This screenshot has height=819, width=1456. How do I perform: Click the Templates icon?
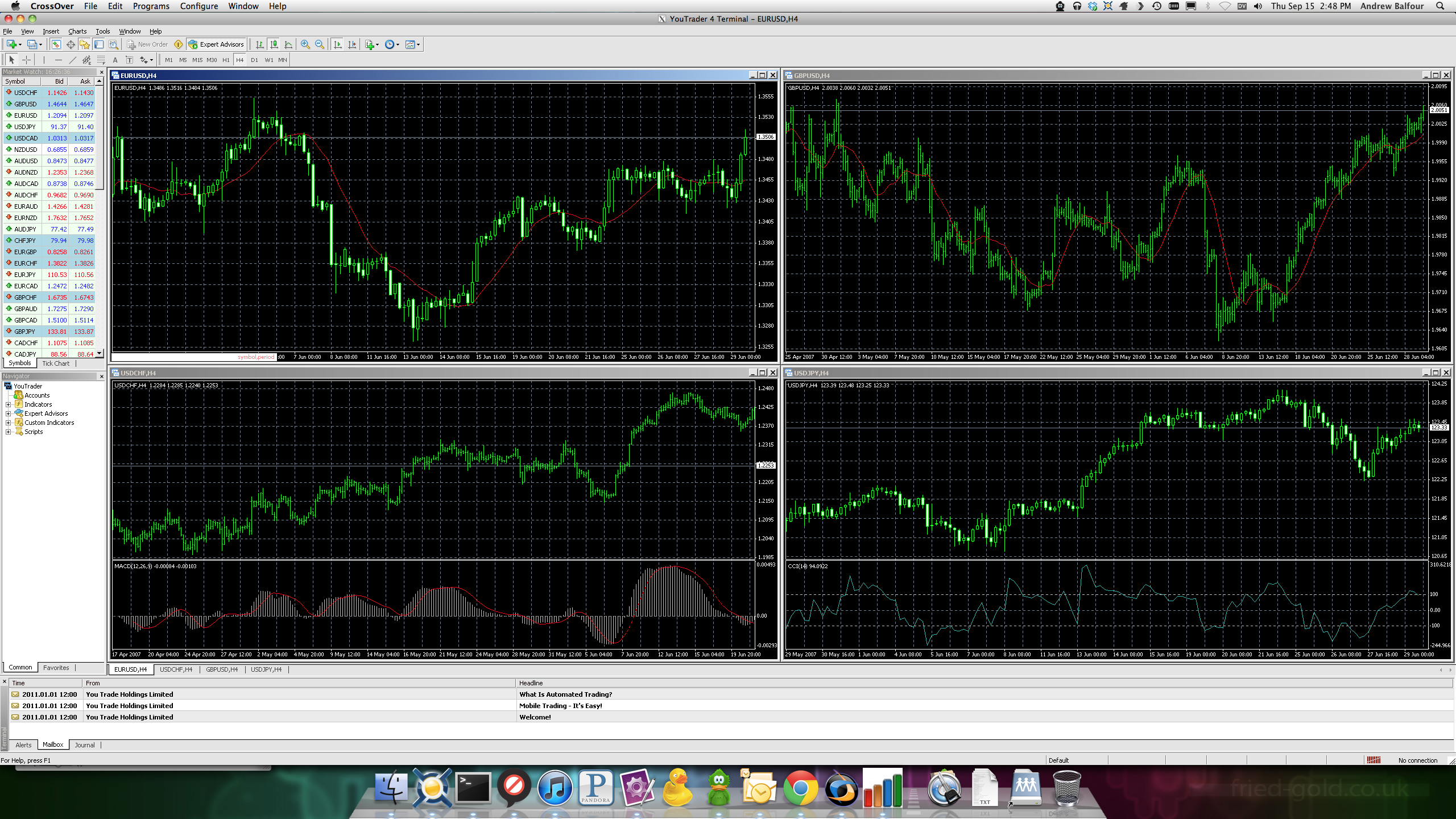click(411, 44)
